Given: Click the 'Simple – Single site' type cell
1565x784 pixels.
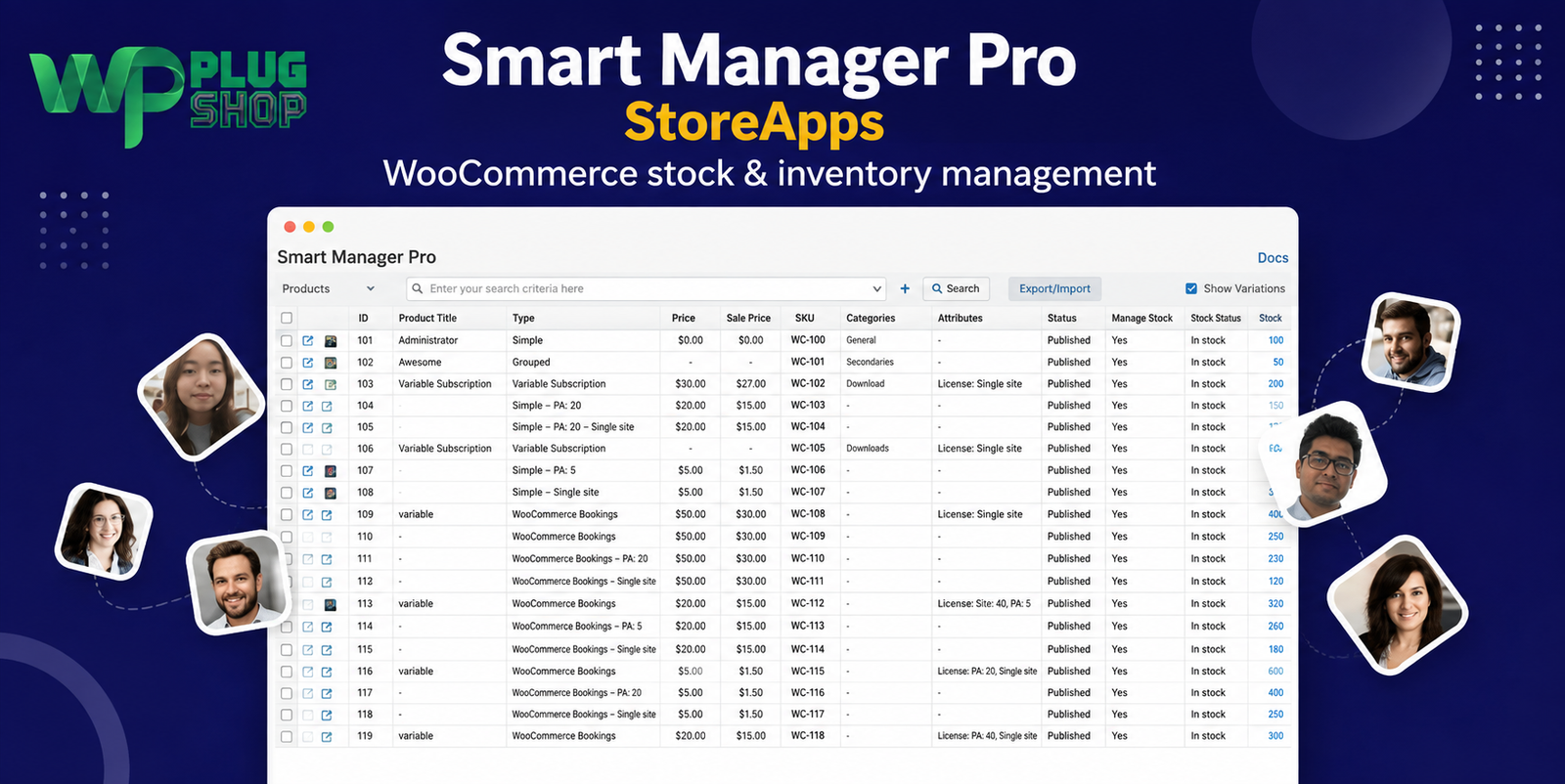Looking at the screenshot, I should [x=556, y=492].
